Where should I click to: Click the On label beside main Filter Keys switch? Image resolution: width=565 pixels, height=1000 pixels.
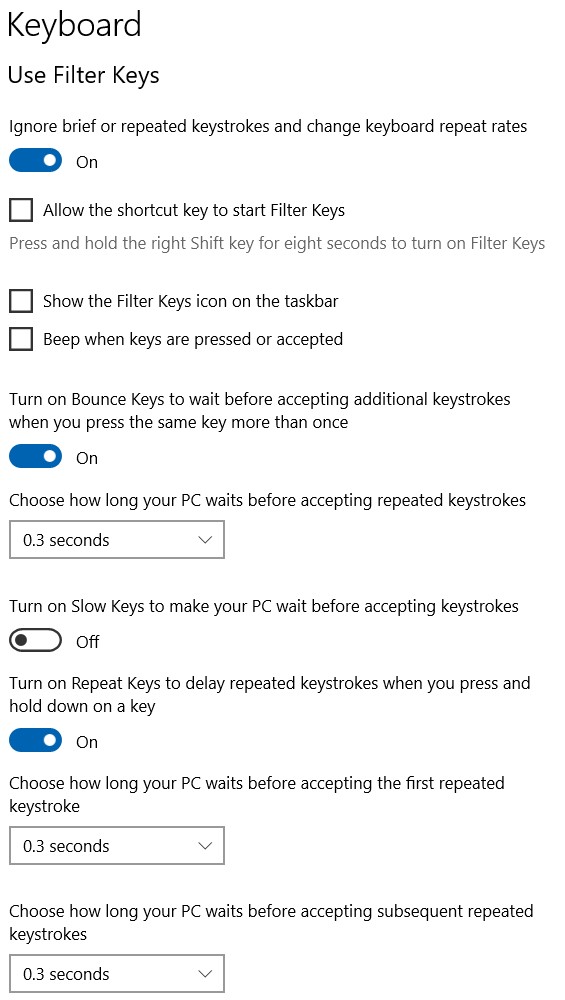[87, 162]
